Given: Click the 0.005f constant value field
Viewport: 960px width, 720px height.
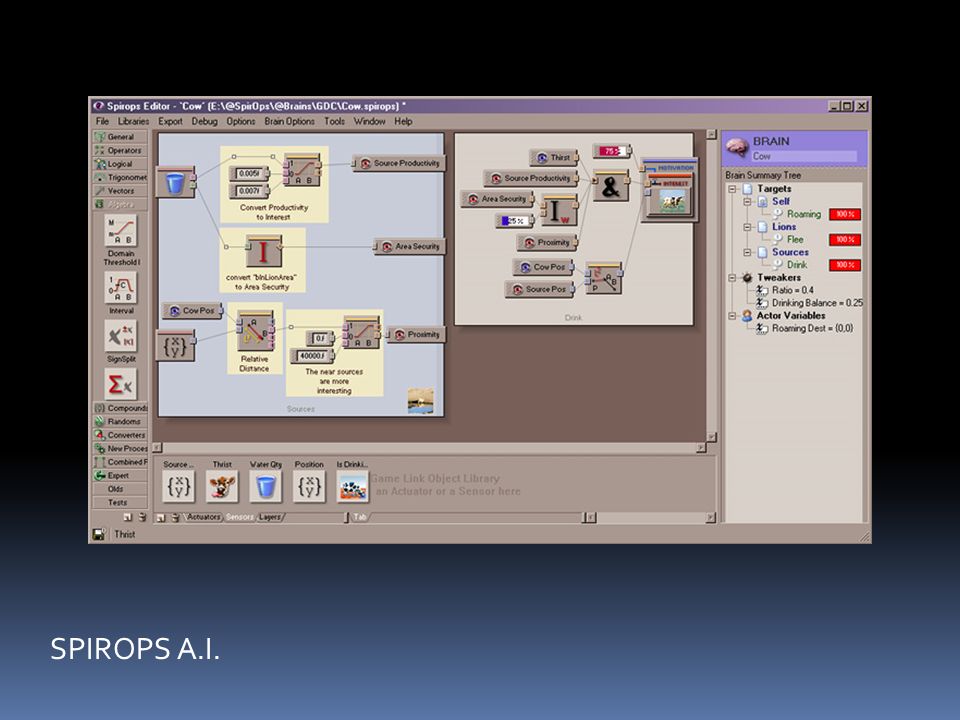Looking at the screenshot, I should (249, 173).
